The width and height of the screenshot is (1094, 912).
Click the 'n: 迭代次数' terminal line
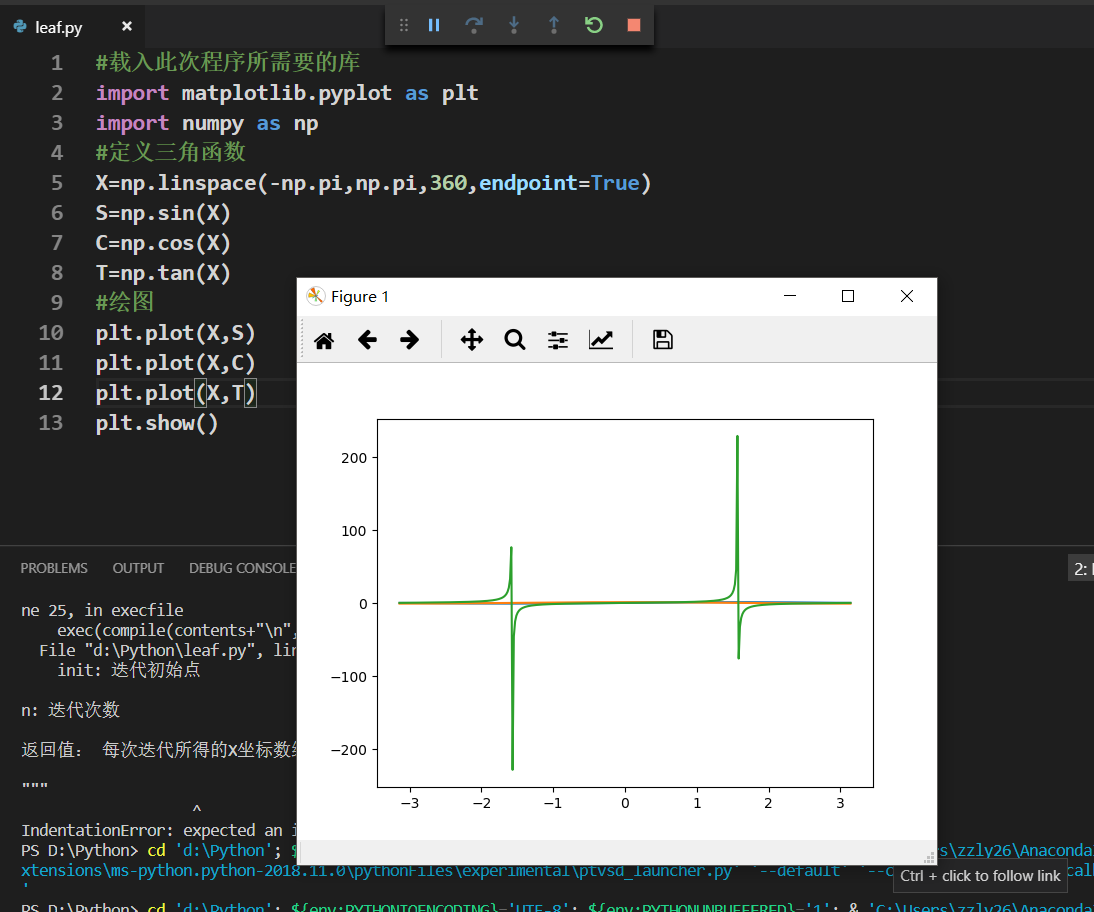70,710
